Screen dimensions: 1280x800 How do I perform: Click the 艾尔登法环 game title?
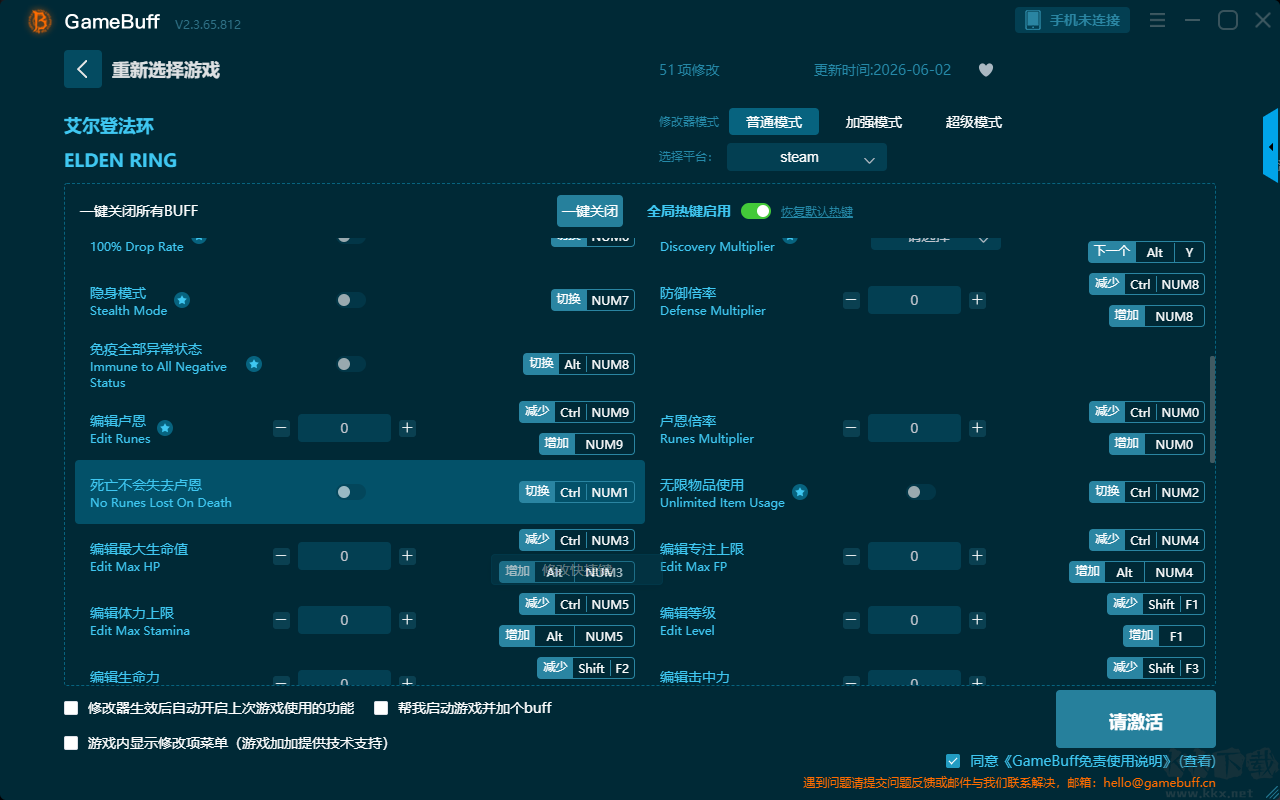tap(109, 126)
